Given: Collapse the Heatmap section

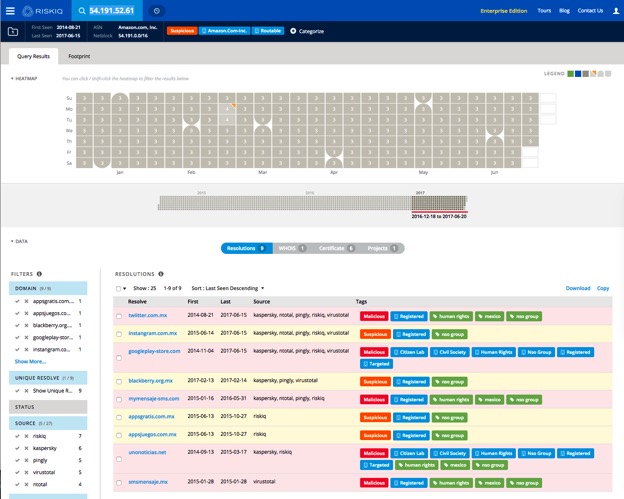Looking at the screenshot, I should click(x=24, y=78).
